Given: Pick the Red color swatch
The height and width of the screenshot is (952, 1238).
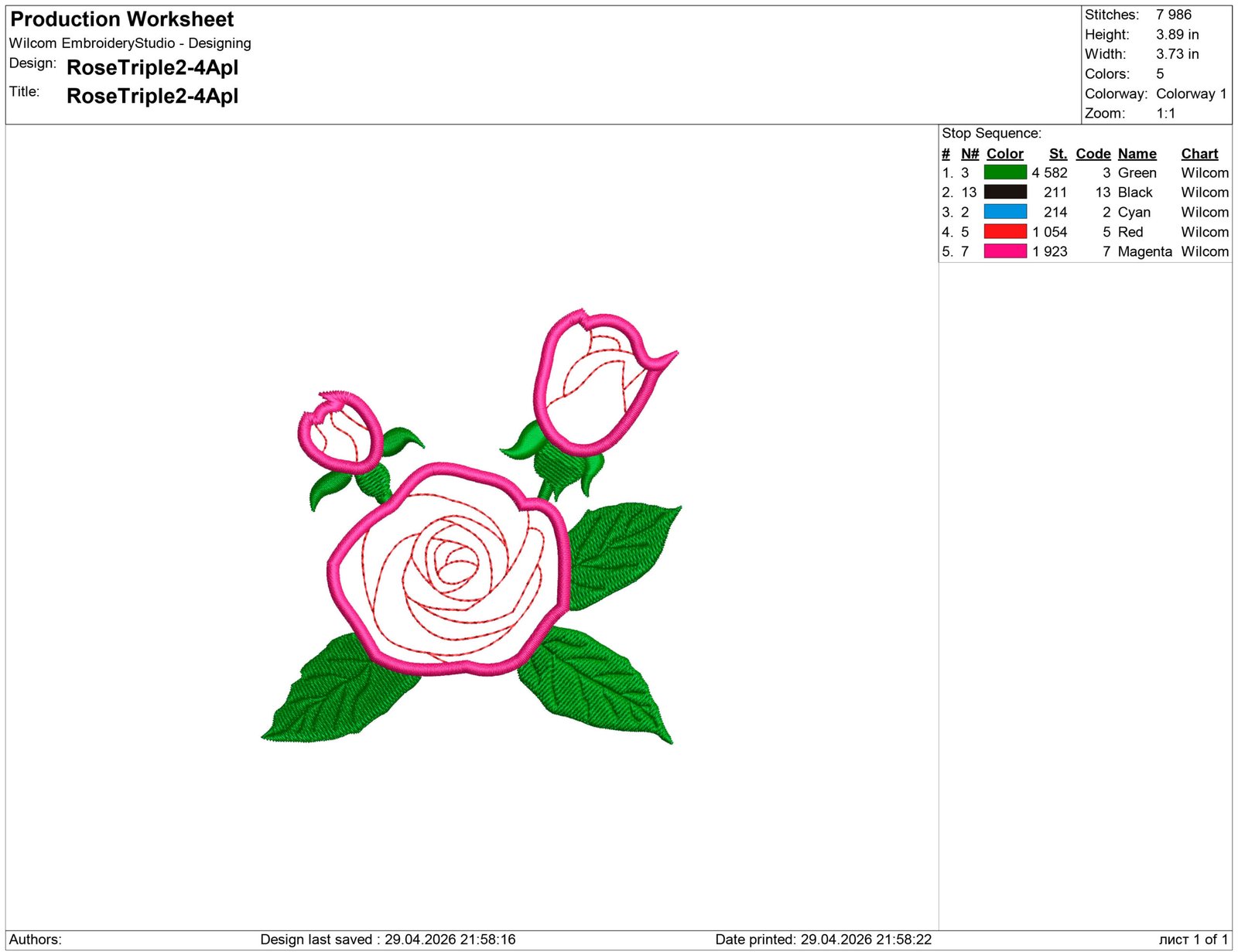Looking at the screenshot, I should [x=1004, y=231].
